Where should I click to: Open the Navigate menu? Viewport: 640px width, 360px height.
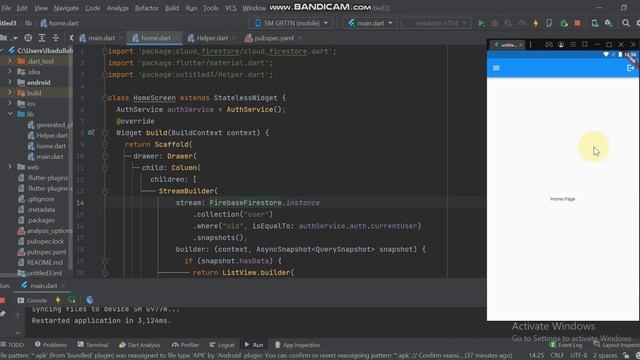[66, 8]
